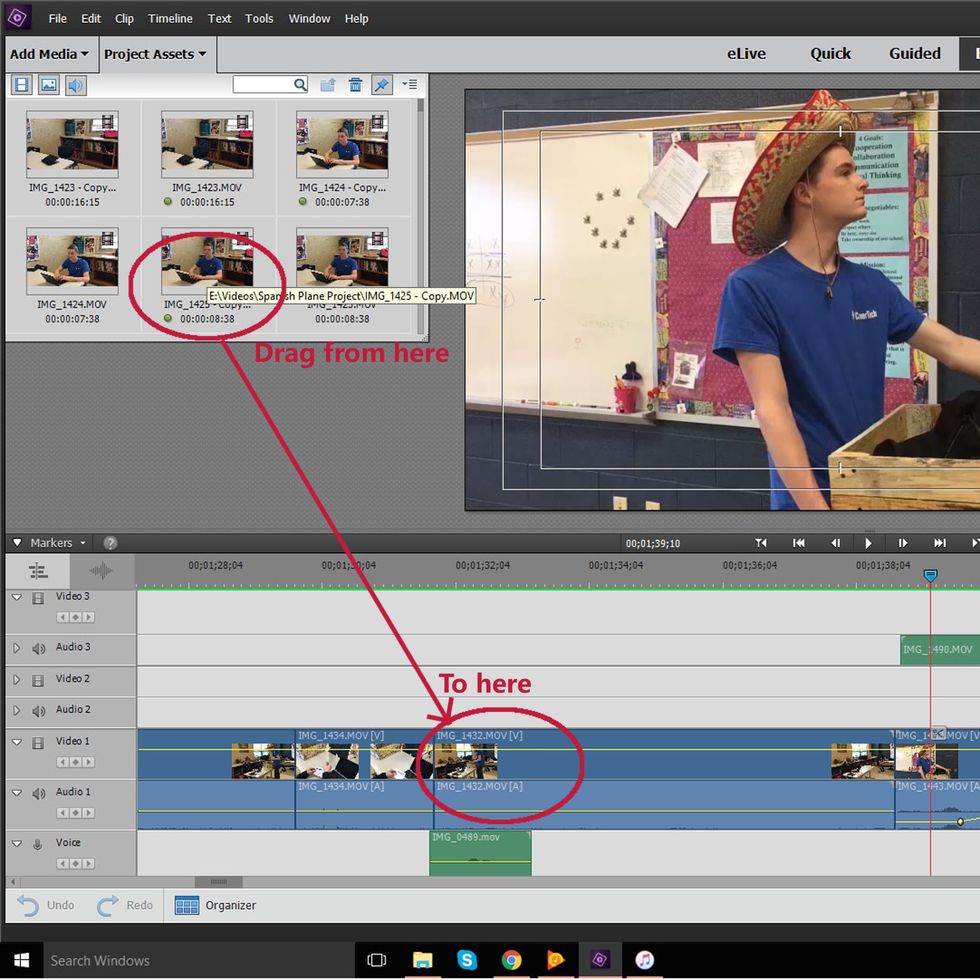Click the folder-up icon in Project Assets
The image size is (980, 980).
(x=328, y=85)
